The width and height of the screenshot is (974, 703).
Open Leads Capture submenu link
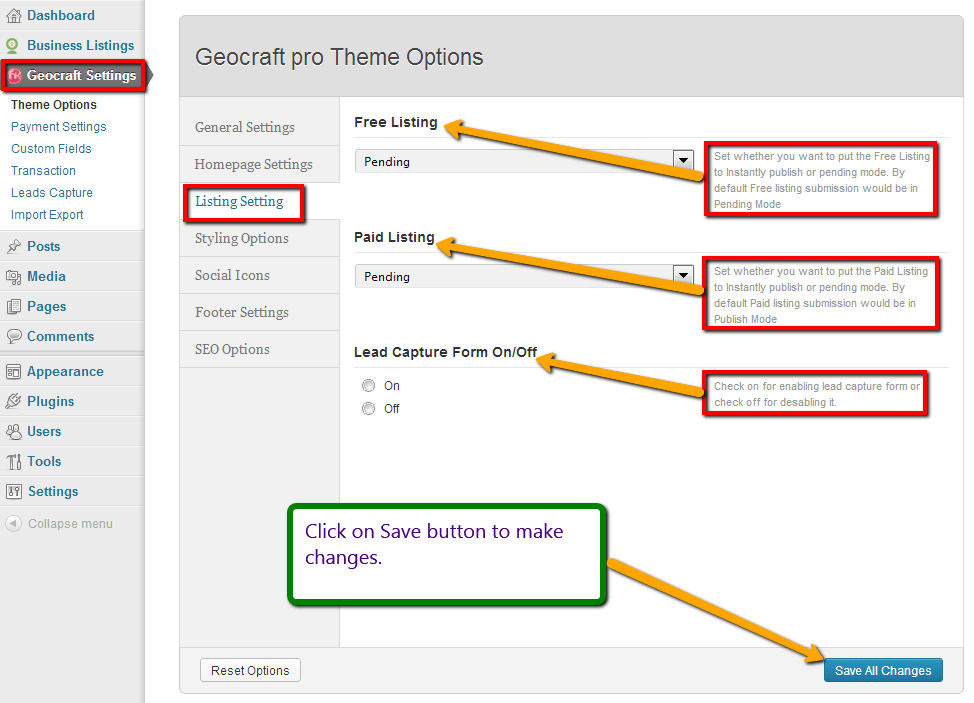click(x=52, y=193)
